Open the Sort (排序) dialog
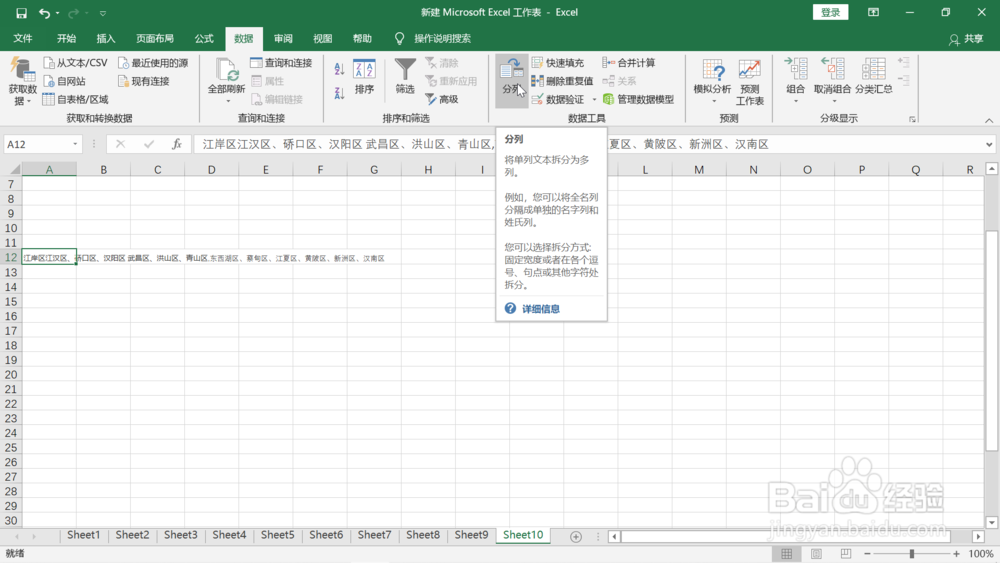 point(364,77)
